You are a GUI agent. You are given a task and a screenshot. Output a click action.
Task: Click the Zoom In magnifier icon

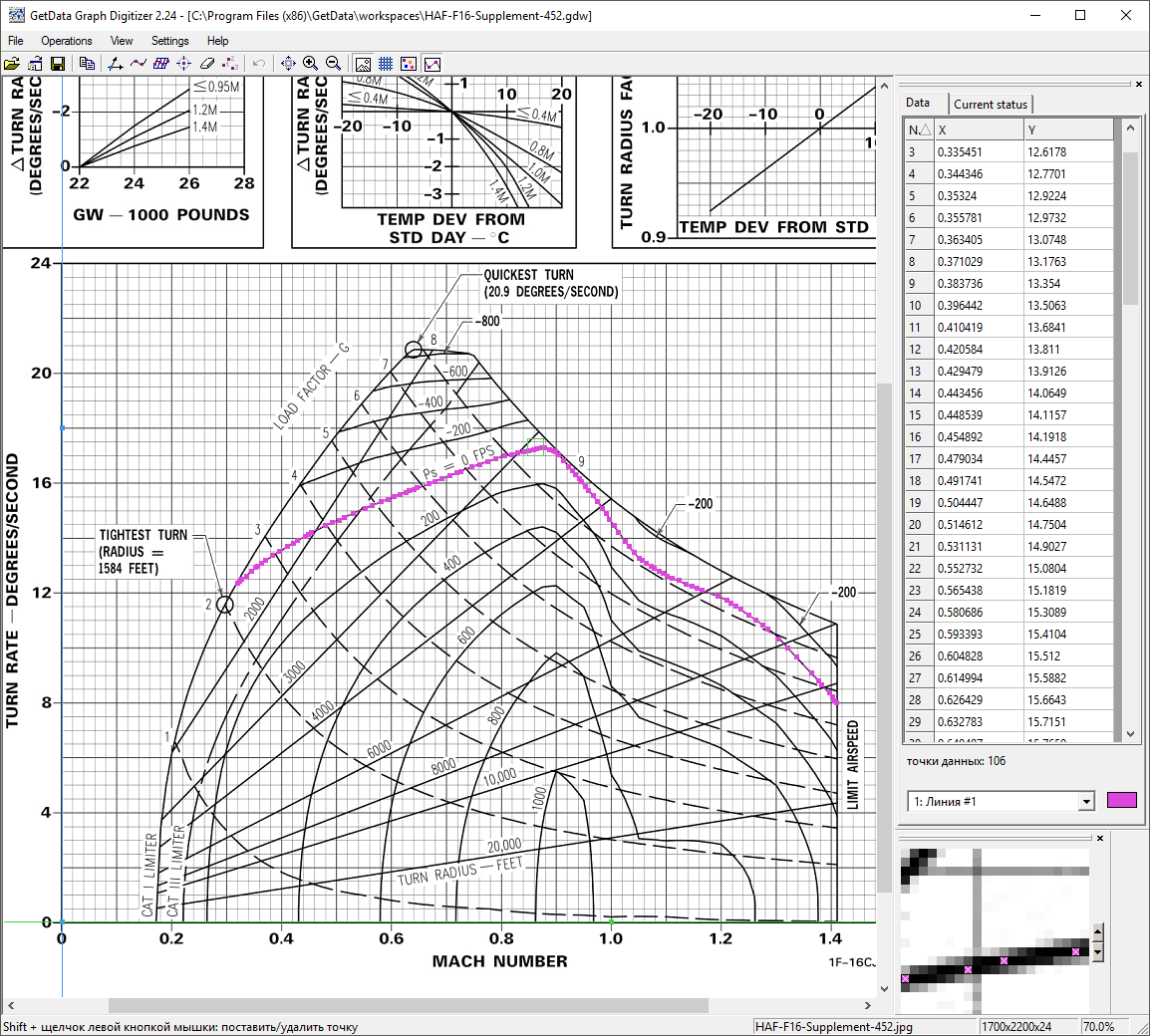pos(311,64)
